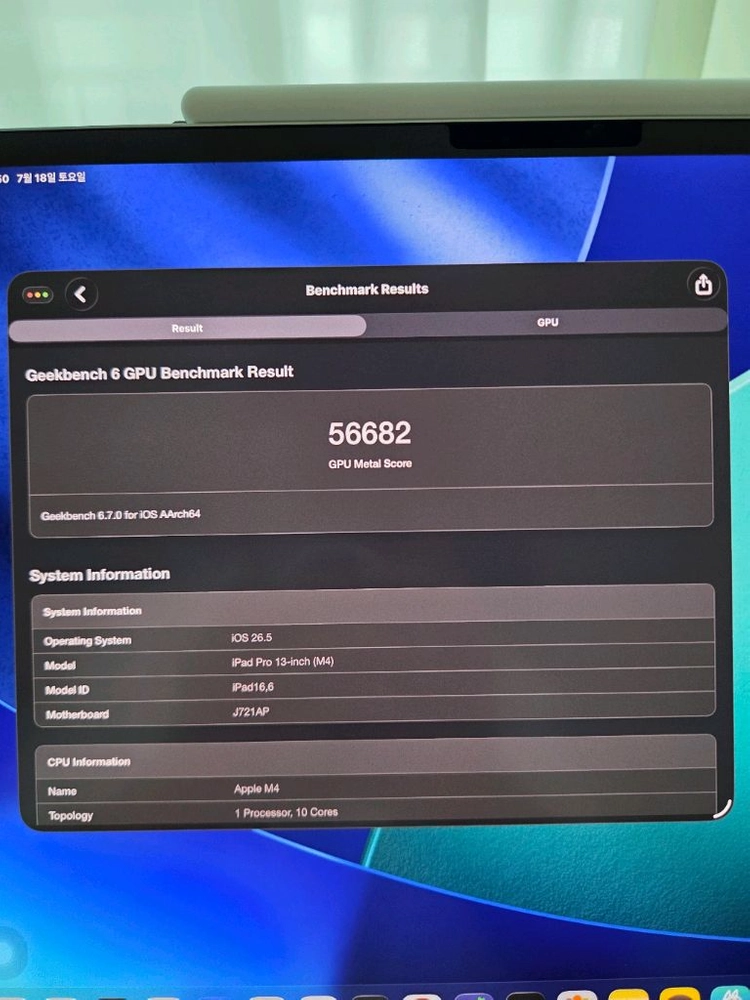Click the Topology row label
Image resolution: width=750 pixels, height=1000 pixels.
pyautogui.click(x=70, y=816)
